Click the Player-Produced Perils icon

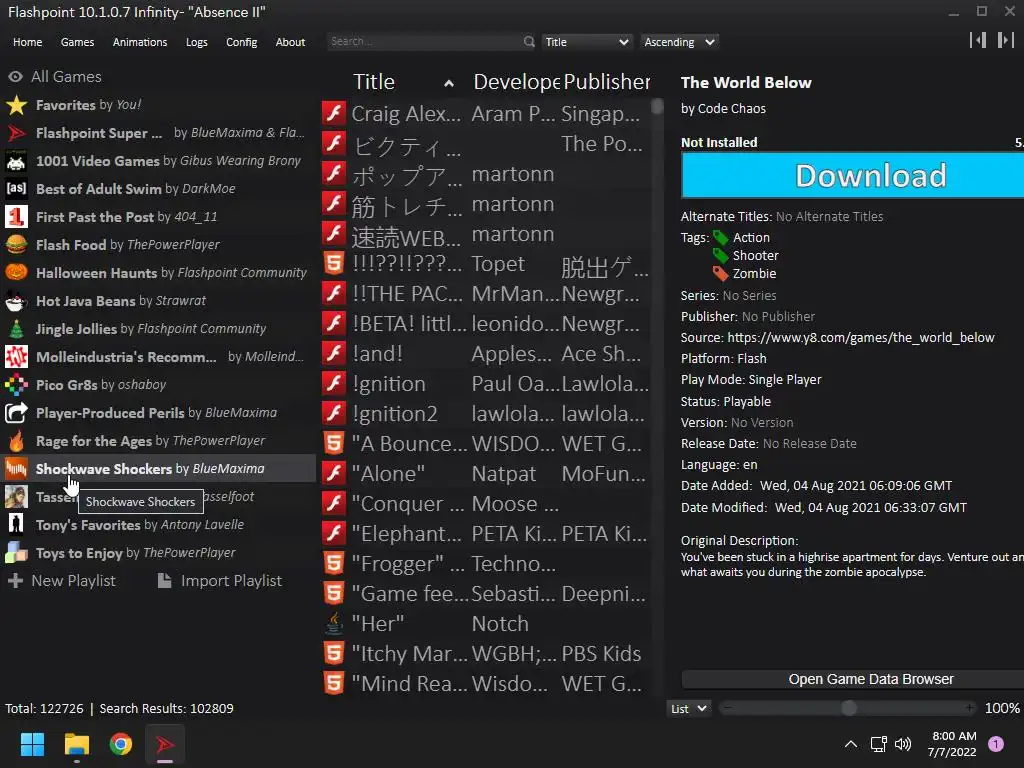coord(16,413)
